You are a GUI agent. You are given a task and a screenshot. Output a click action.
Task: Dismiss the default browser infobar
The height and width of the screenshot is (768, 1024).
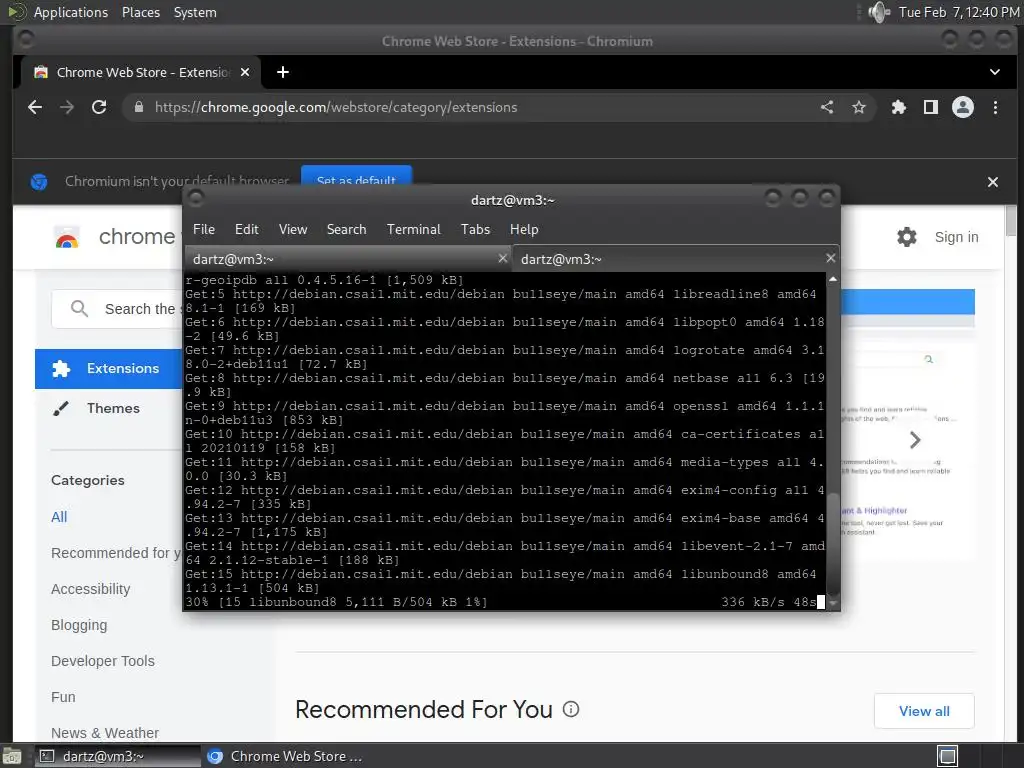point(993,182)
